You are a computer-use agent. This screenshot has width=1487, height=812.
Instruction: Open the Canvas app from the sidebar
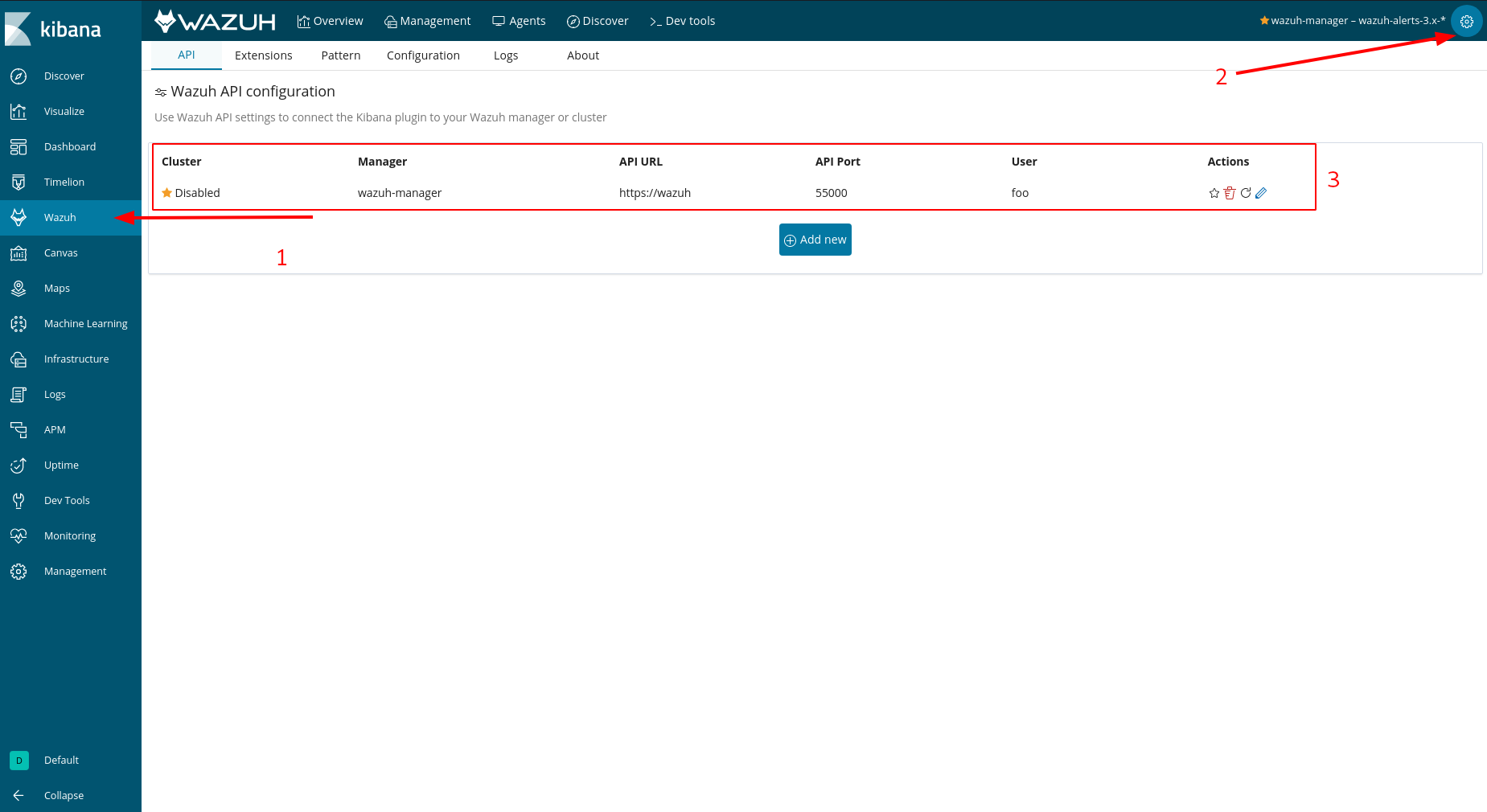pos(60,252)
